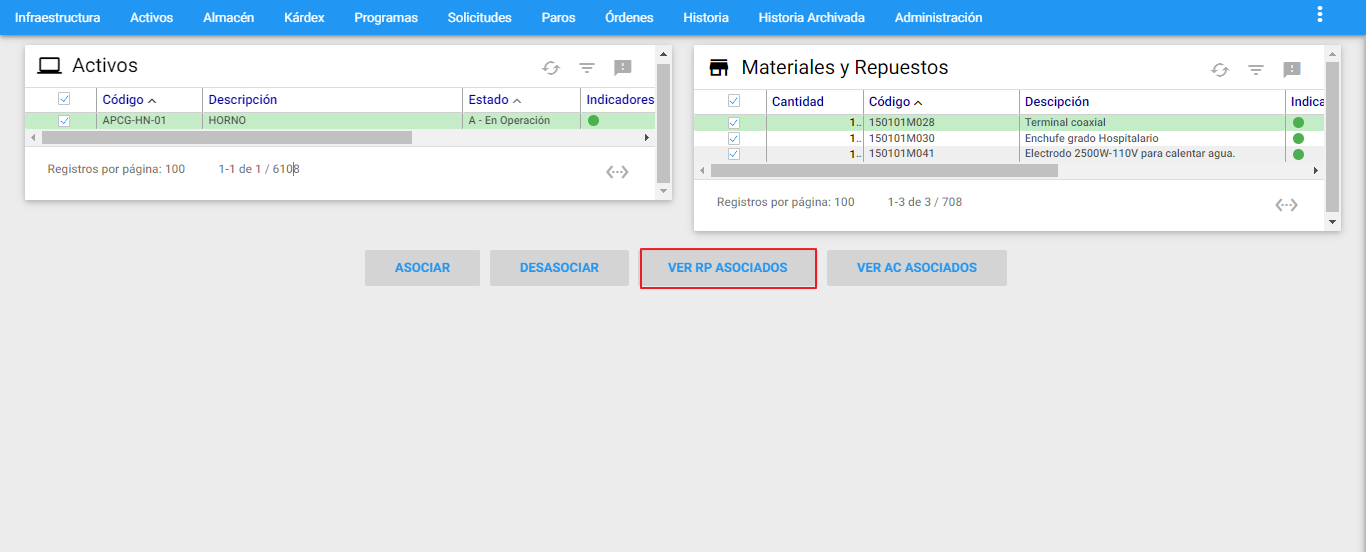This screenshot has height=552, width=1366.
Task: Open the comment icon in Activos panel
Action: pyautogui.click(x=622, y=68)
